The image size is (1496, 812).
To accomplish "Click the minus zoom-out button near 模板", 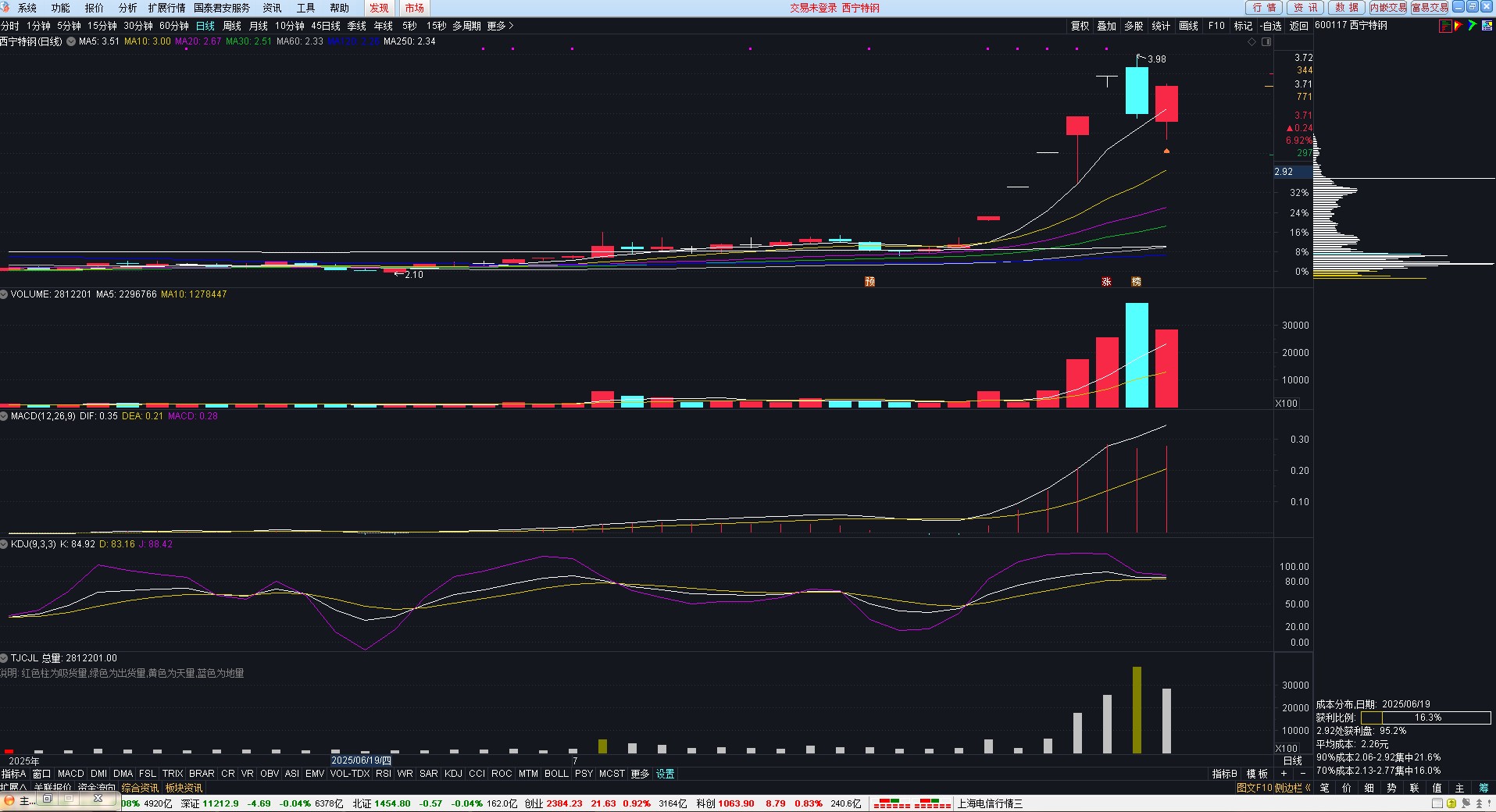I will point(1302,774).
